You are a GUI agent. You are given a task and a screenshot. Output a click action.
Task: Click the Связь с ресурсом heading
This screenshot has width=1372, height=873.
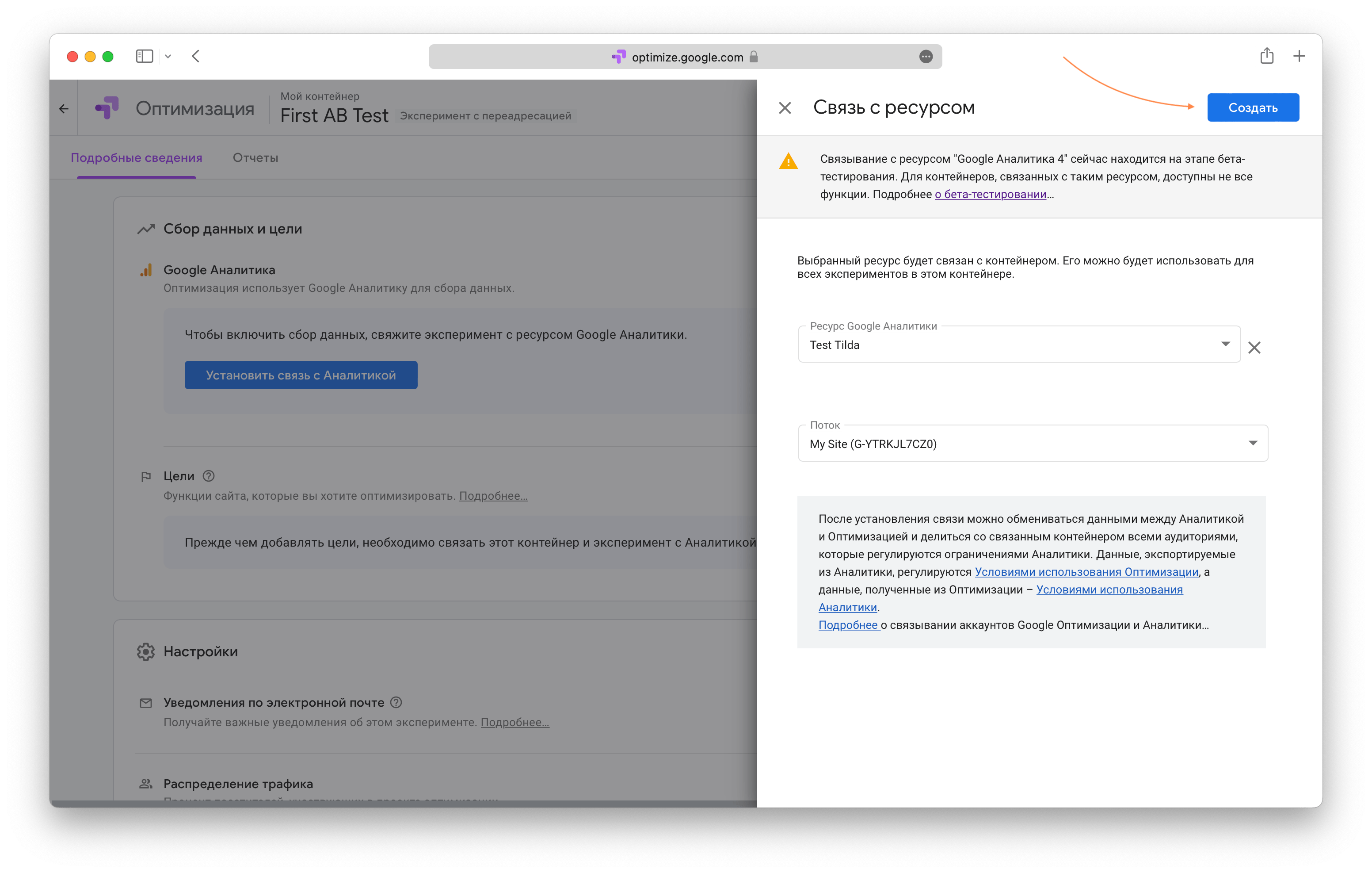[x=893, y=107]
